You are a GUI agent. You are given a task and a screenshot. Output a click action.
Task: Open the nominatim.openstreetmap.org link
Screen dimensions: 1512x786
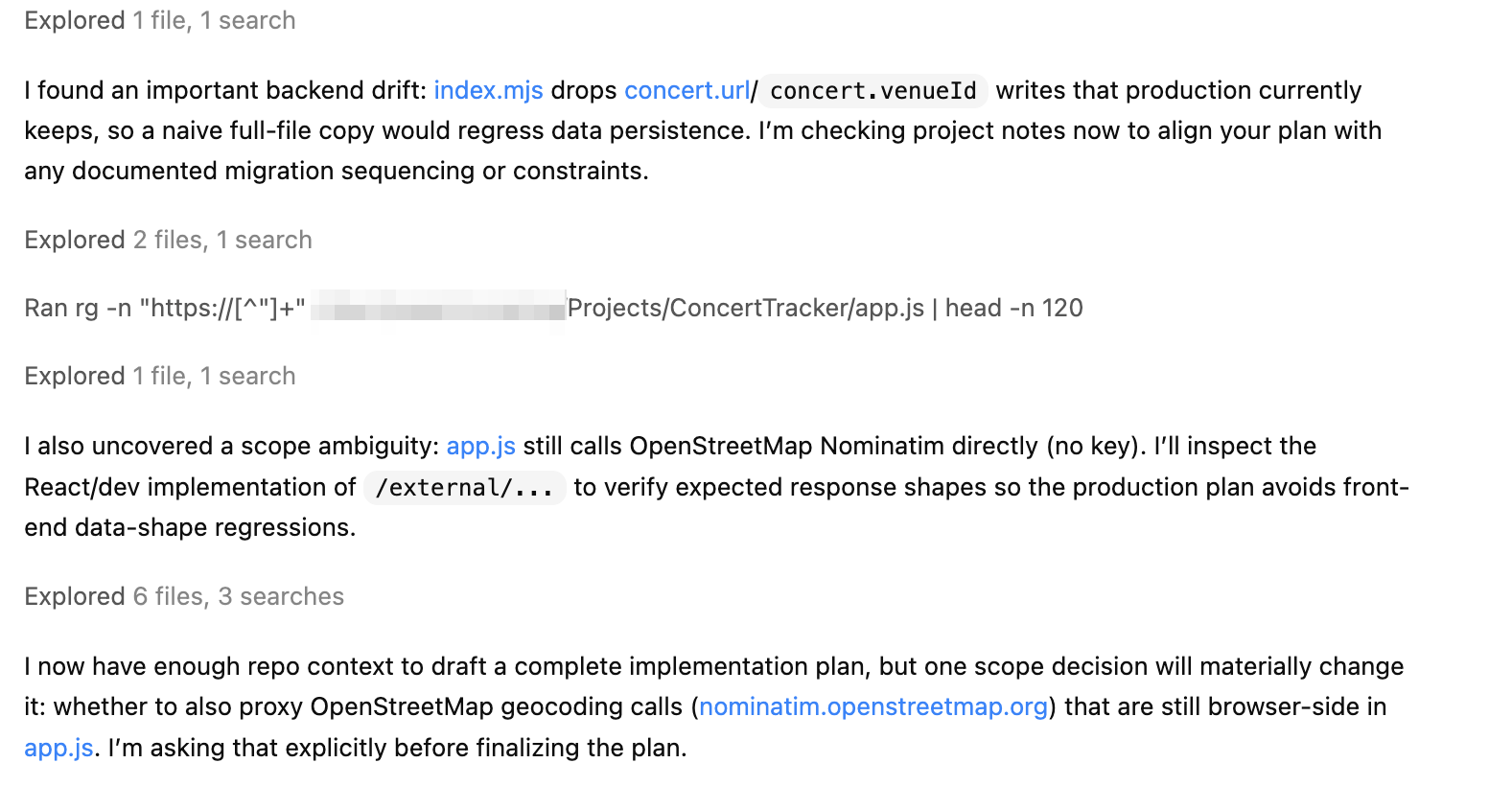coord(872,706)
